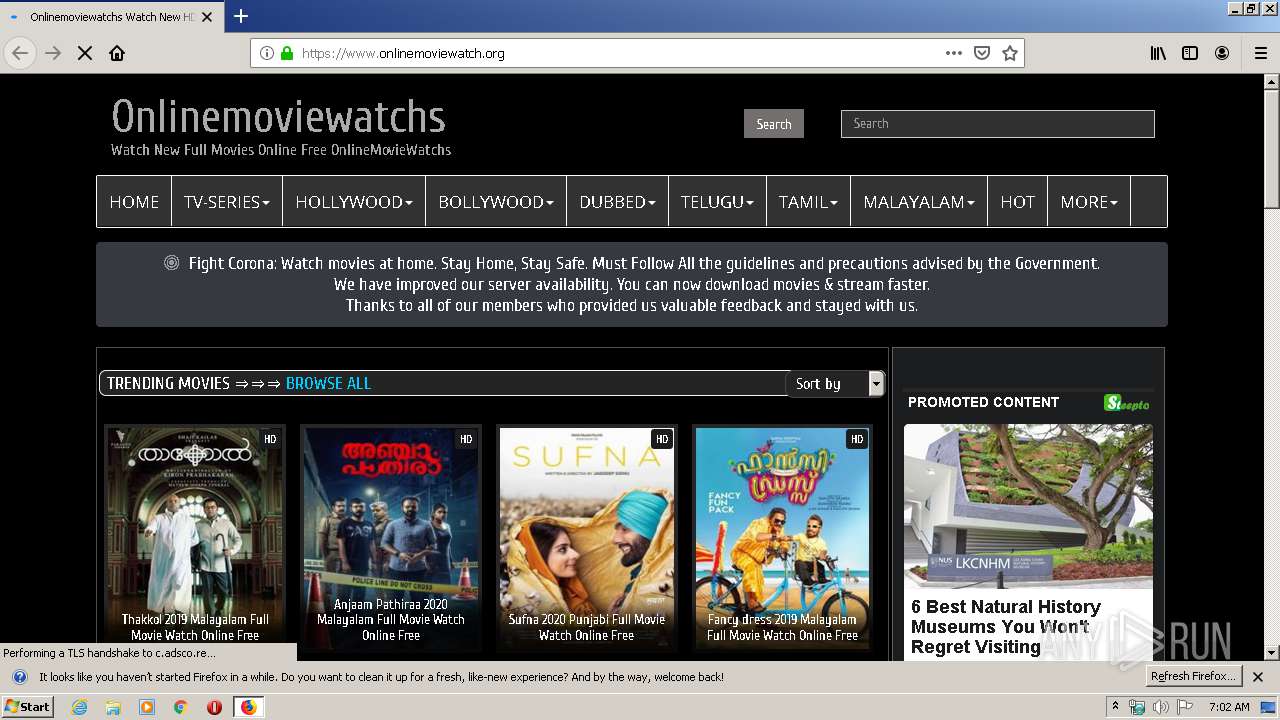Go to the HOME menu item
Image resolution: width=1280 pixels, height=720 pixels.
tap(134, 202)
